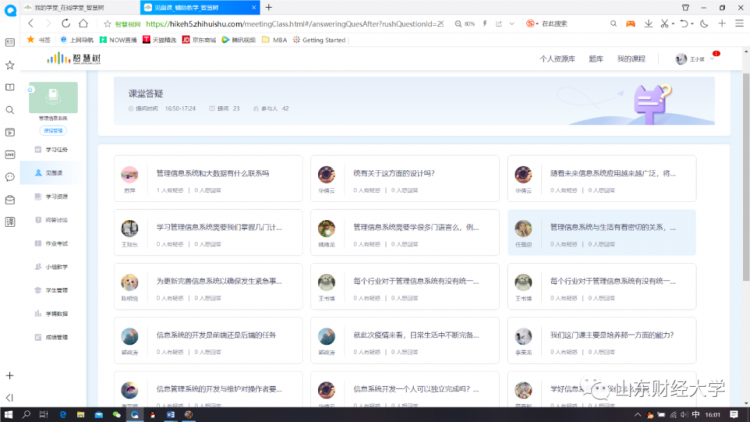Screen dimensions: 750x422
Task: Open the LIVE icon in the browser sidebar
Action: [10, 155]
